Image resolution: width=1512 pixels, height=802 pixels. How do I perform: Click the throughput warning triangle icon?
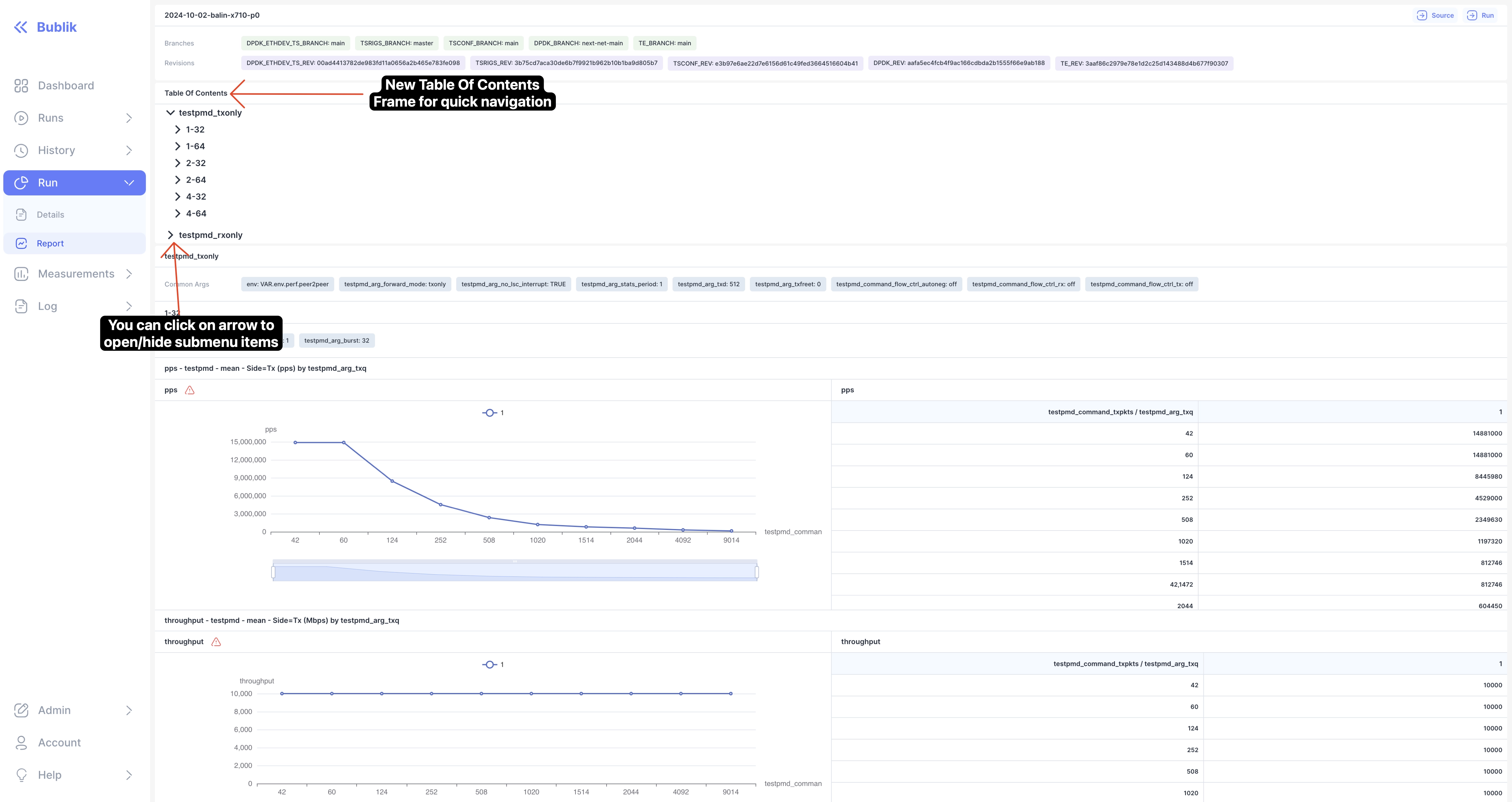coord(216,642)
